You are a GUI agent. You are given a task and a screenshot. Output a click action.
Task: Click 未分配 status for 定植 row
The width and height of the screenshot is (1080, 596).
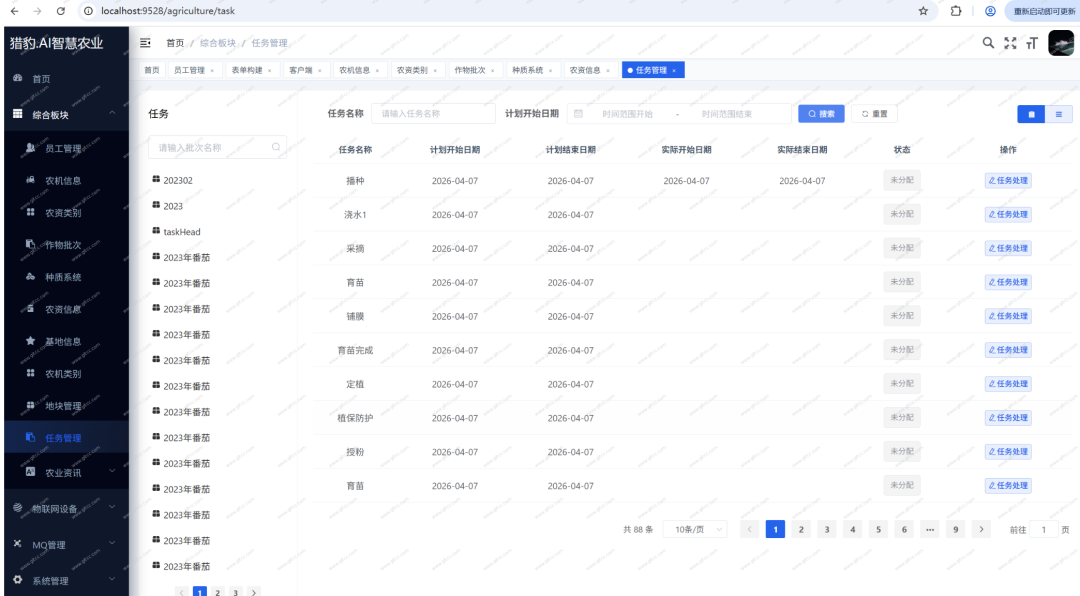(902, 384)
